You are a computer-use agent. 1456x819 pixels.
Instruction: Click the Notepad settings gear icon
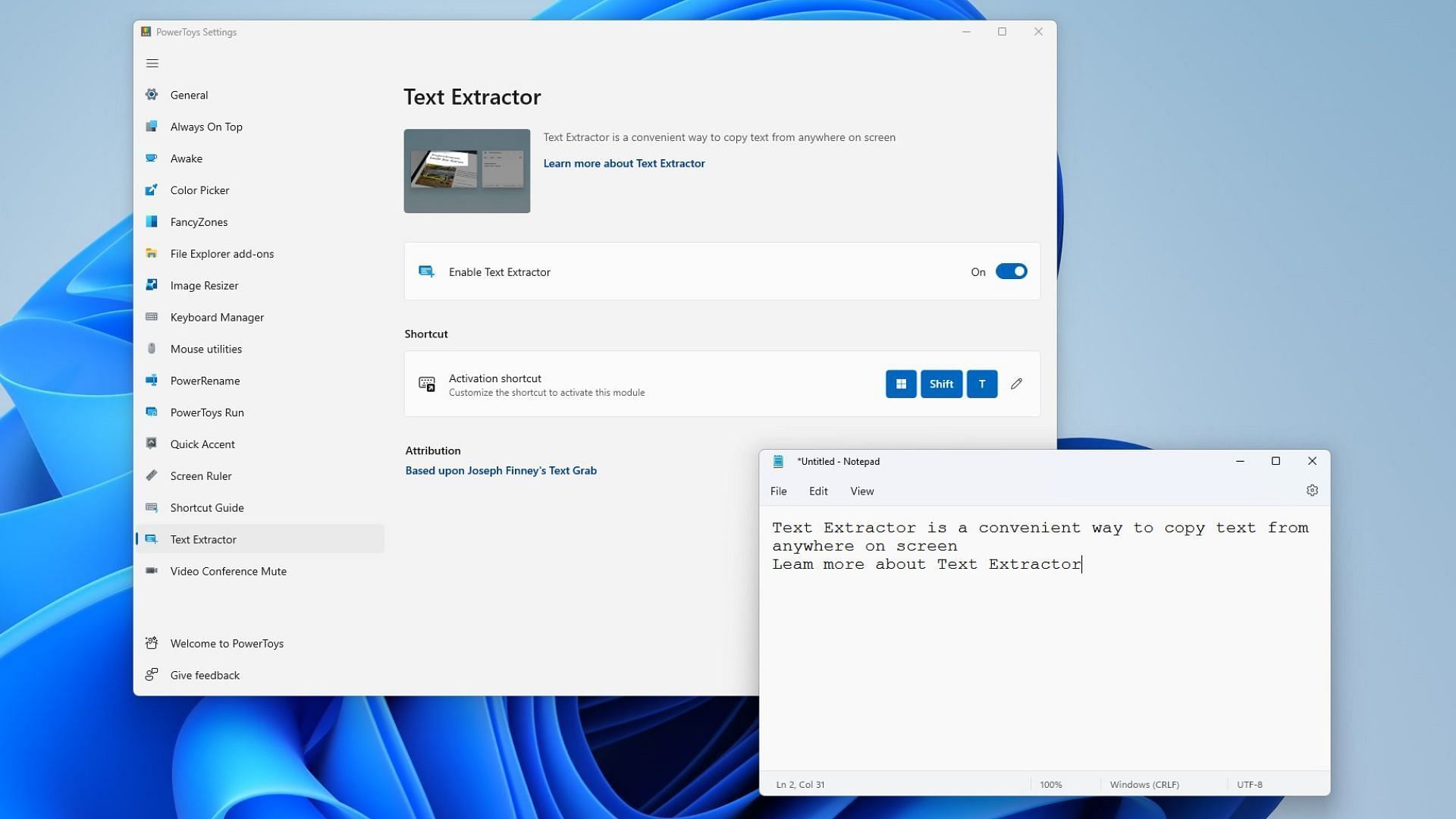[1312, 490]
